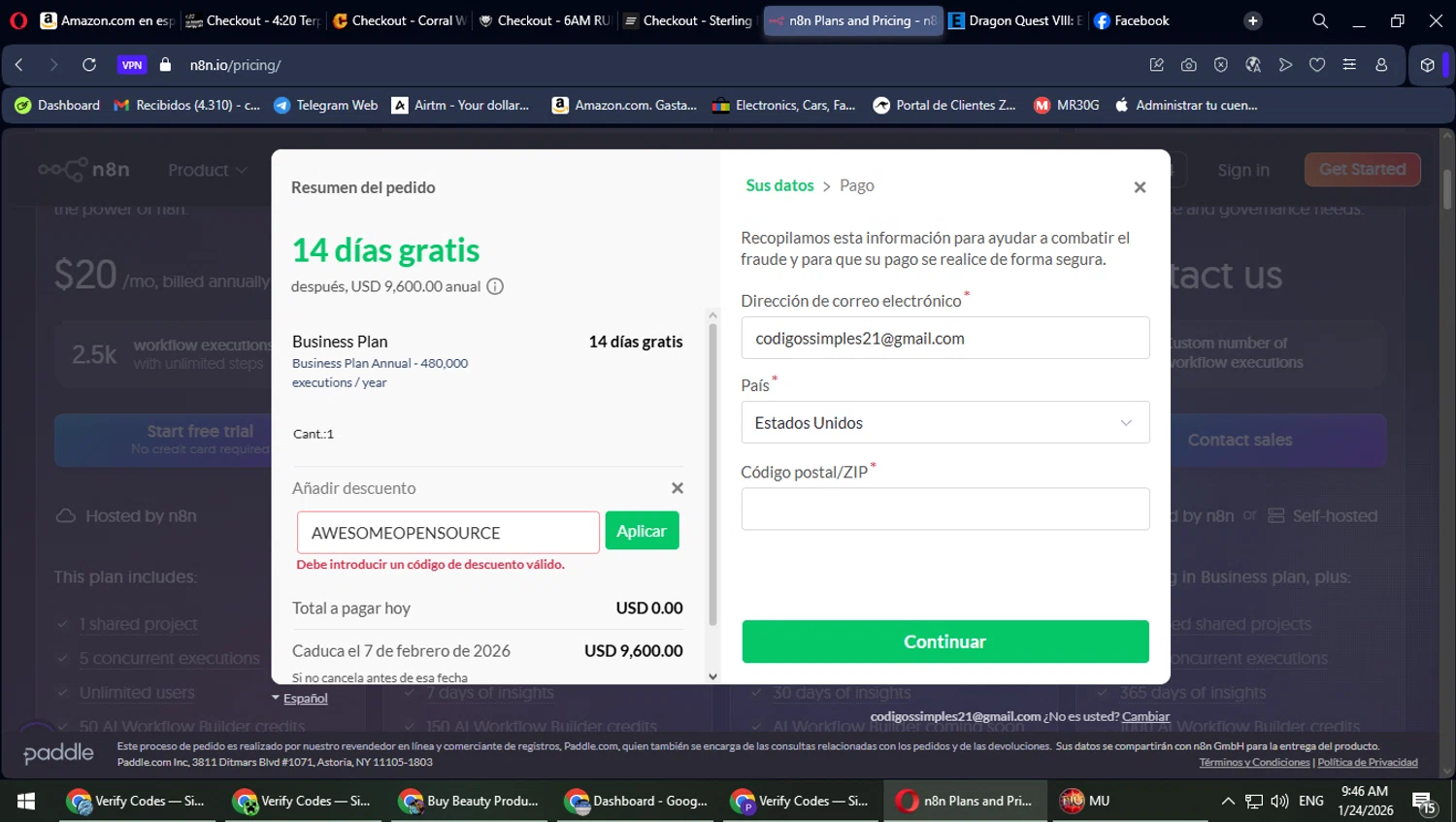Switch to Checkout - 6AM RUN tab
The image size is (1456, 822).
545,20
